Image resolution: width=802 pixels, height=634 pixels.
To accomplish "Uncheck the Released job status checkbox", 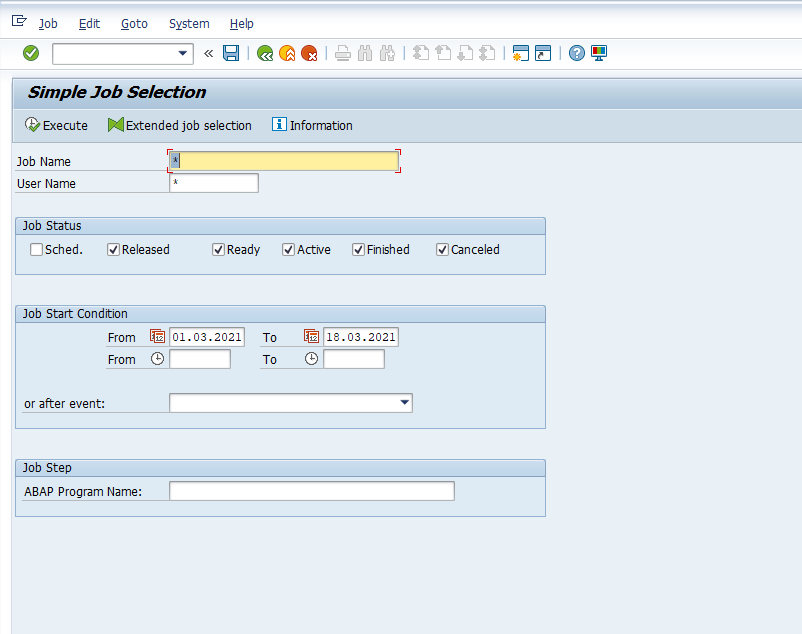I will point(114,250).
